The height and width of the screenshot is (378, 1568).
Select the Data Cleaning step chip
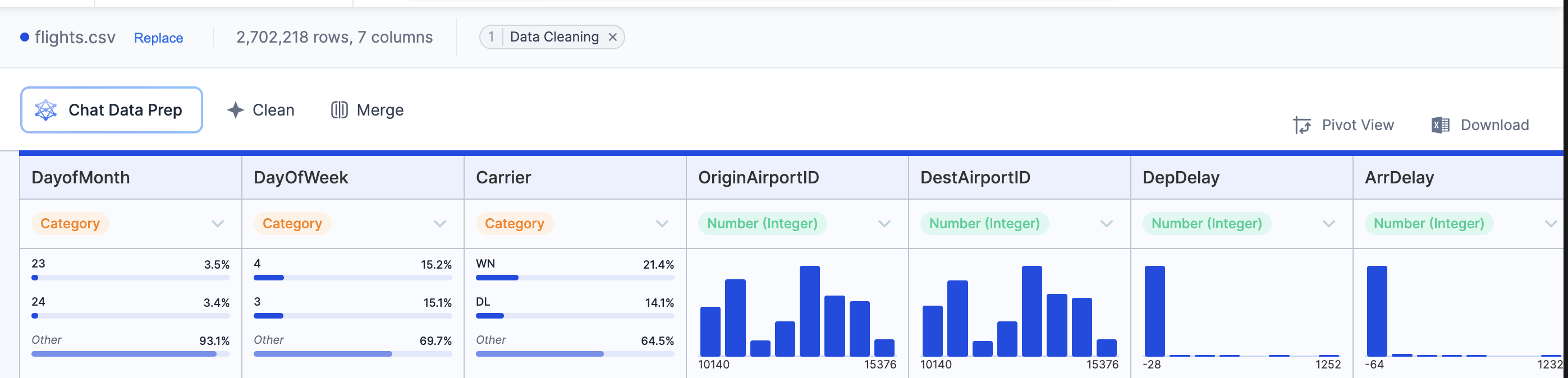pos(553,37)
